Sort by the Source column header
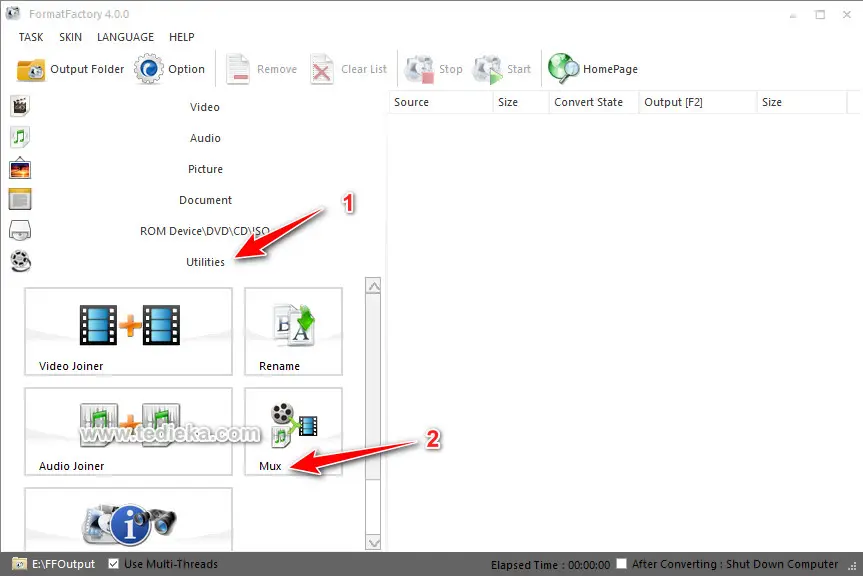The width and height of the screenshot is (863, 576). click(440, 102)
